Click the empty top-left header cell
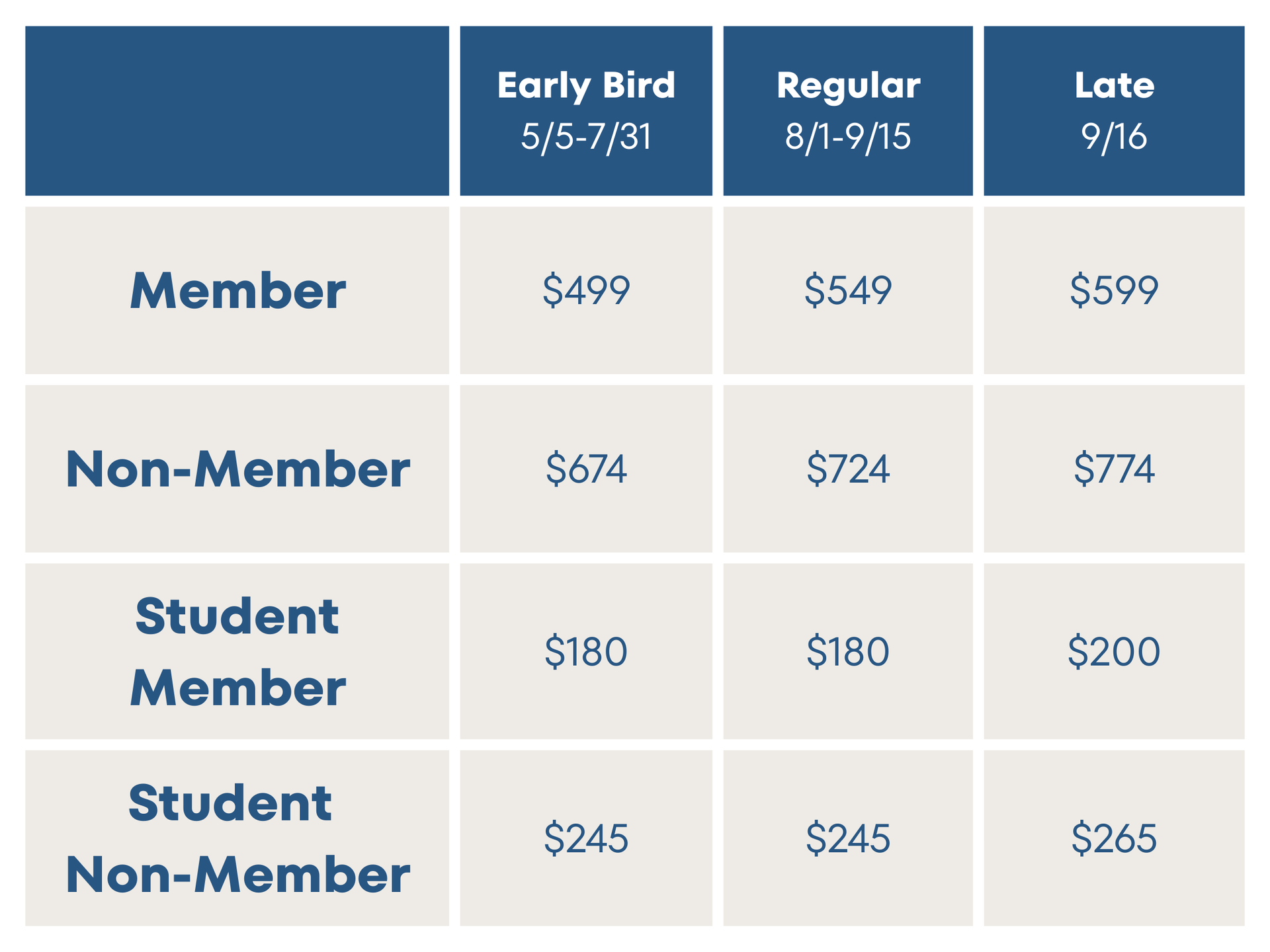1270x952 pixels. (x=237, y=111)
